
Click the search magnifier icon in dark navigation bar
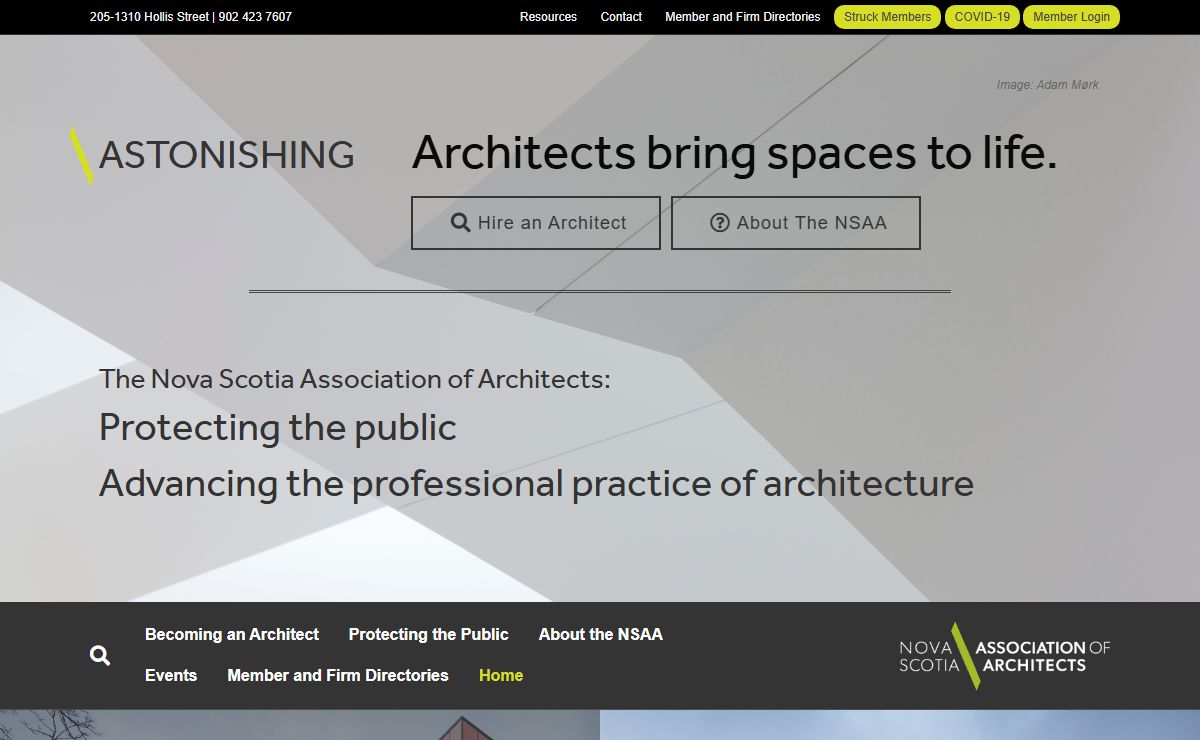click(x=100, y=656)
